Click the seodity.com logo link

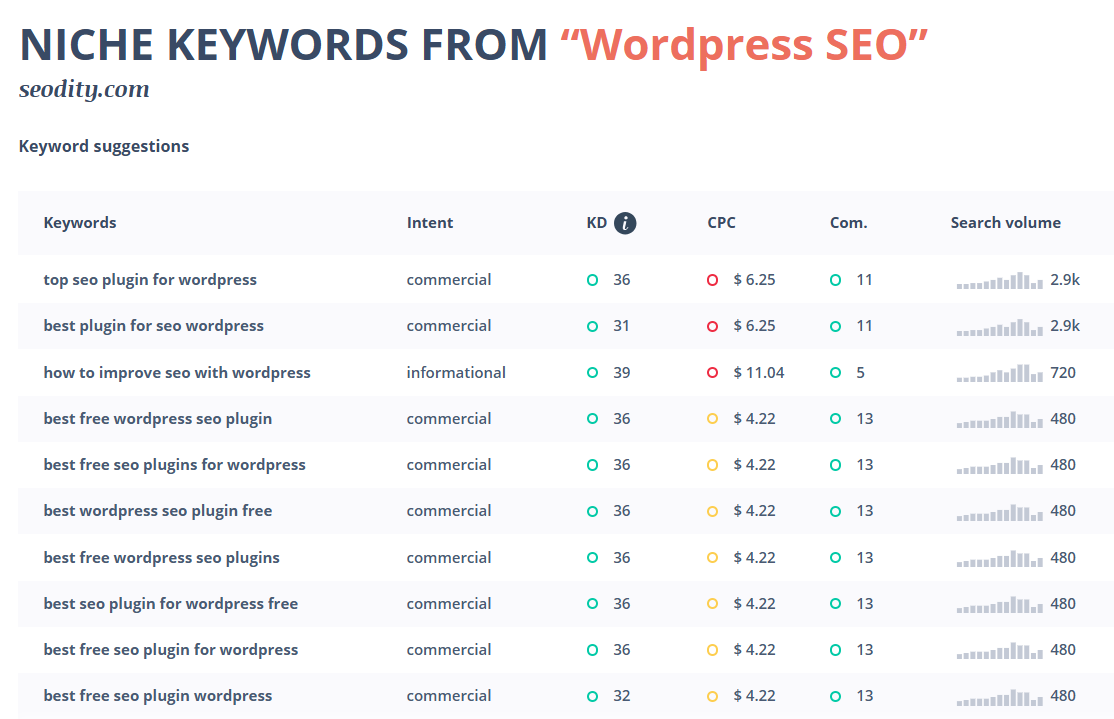click(83, 88)
